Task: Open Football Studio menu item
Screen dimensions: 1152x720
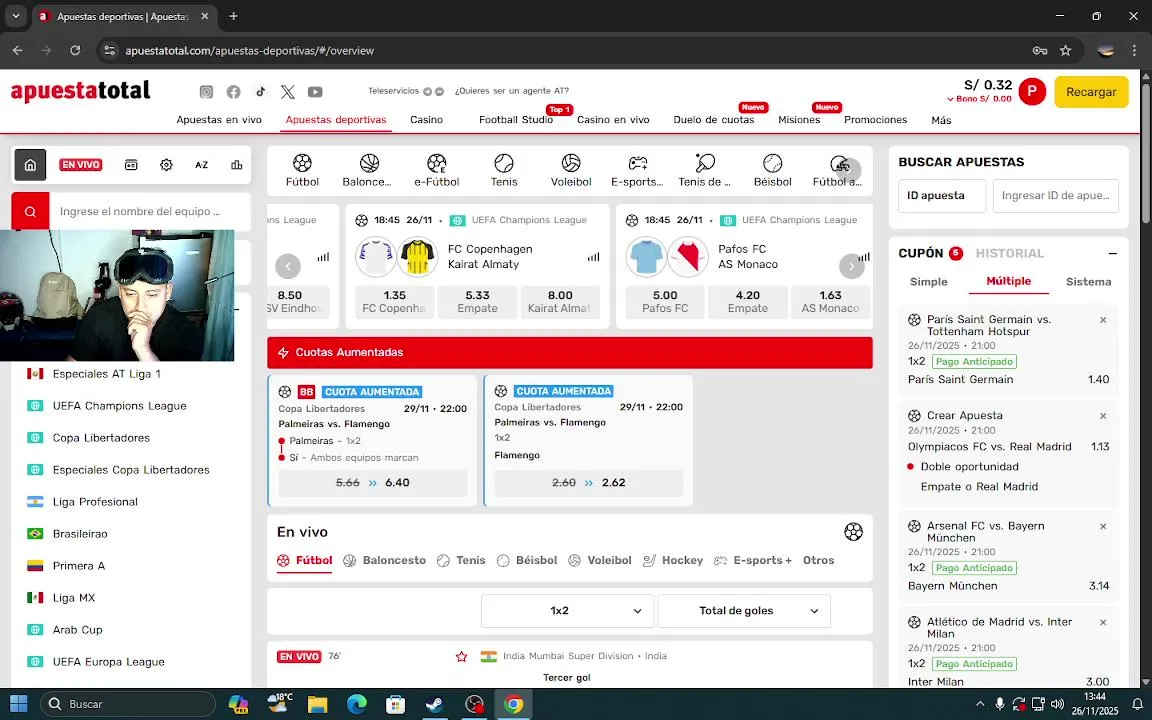Action: (x=516, y=120)
